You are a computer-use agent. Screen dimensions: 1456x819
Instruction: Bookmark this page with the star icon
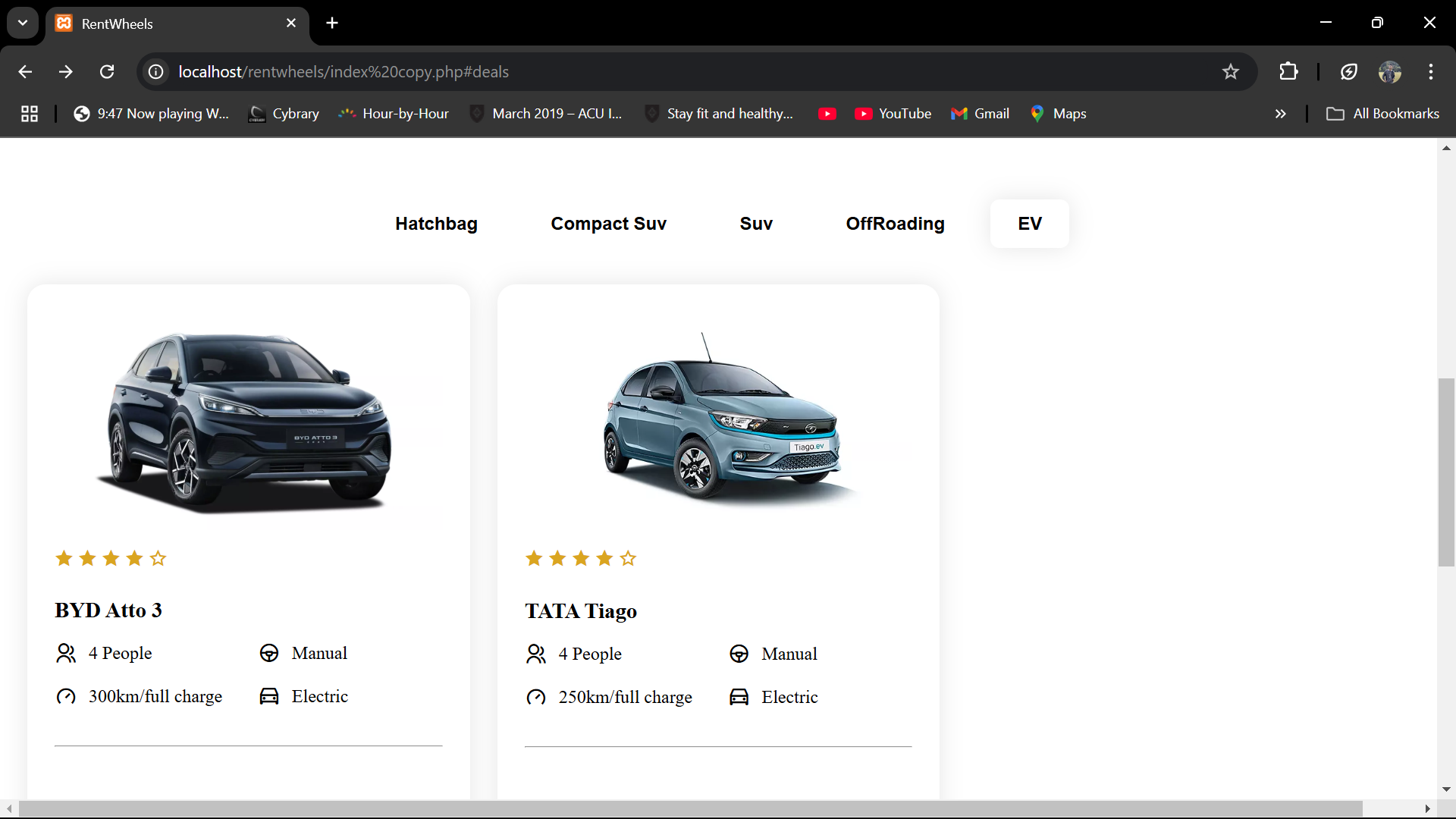(1230, 72)
